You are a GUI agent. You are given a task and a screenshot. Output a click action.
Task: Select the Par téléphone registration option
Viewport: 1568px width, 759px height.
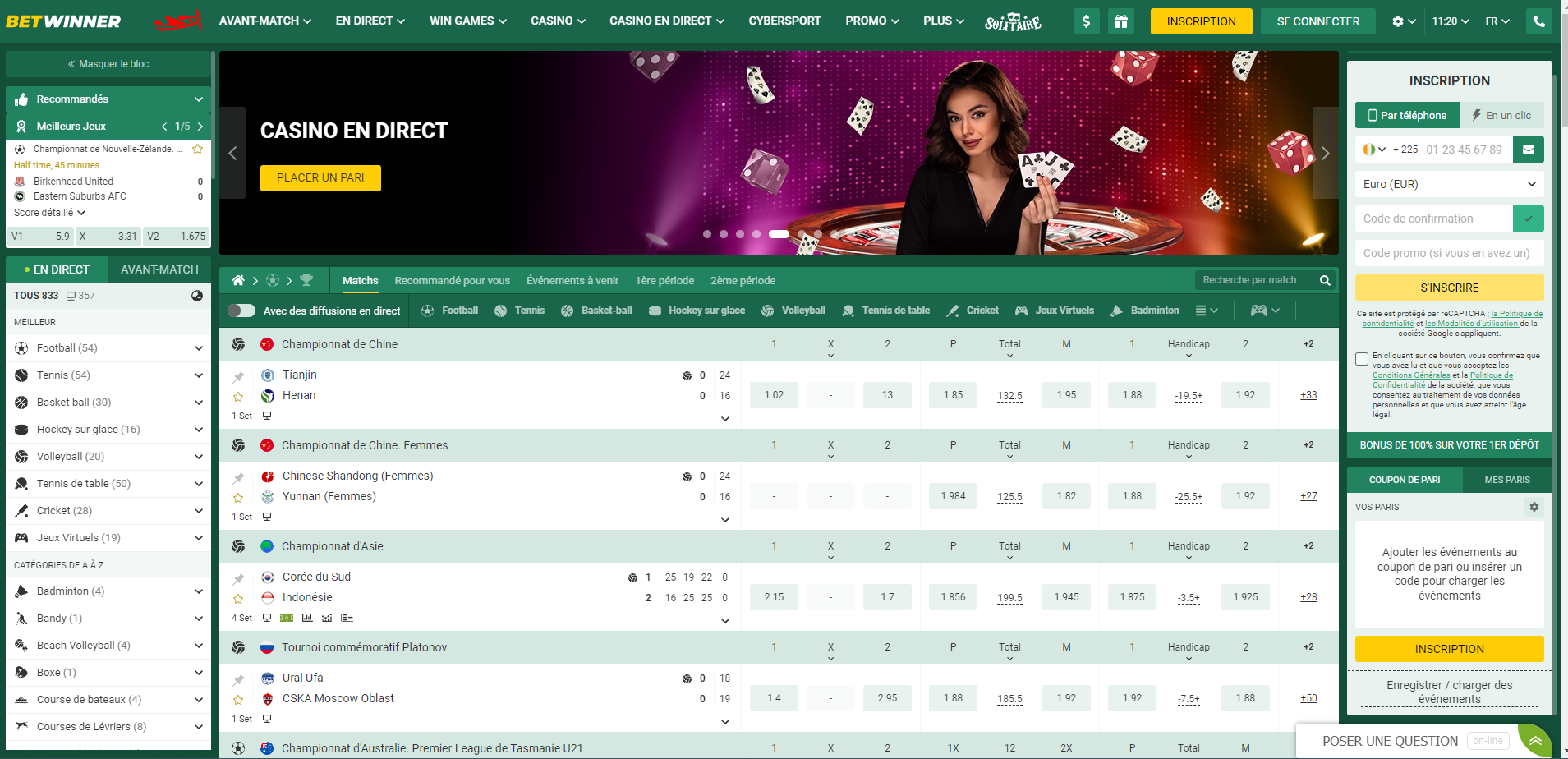[x=1407, y=115]
